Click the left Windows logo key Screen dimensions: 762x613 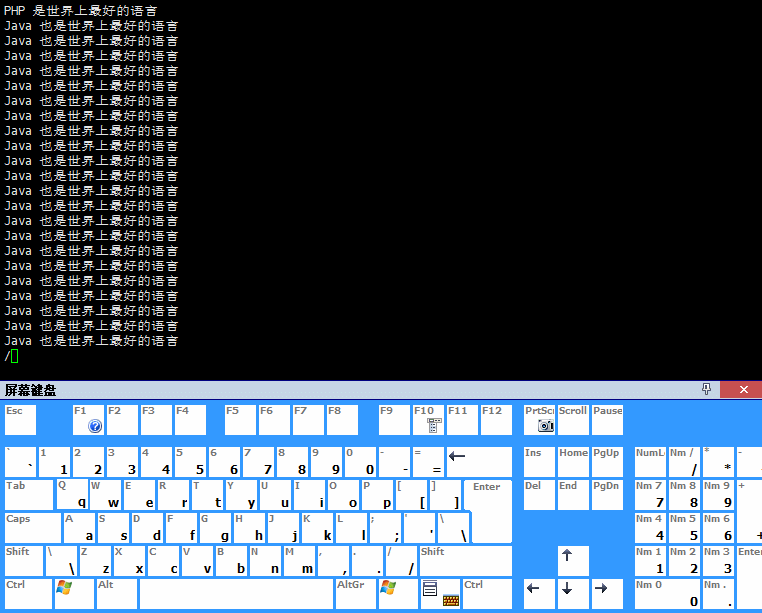click(74, 594)
